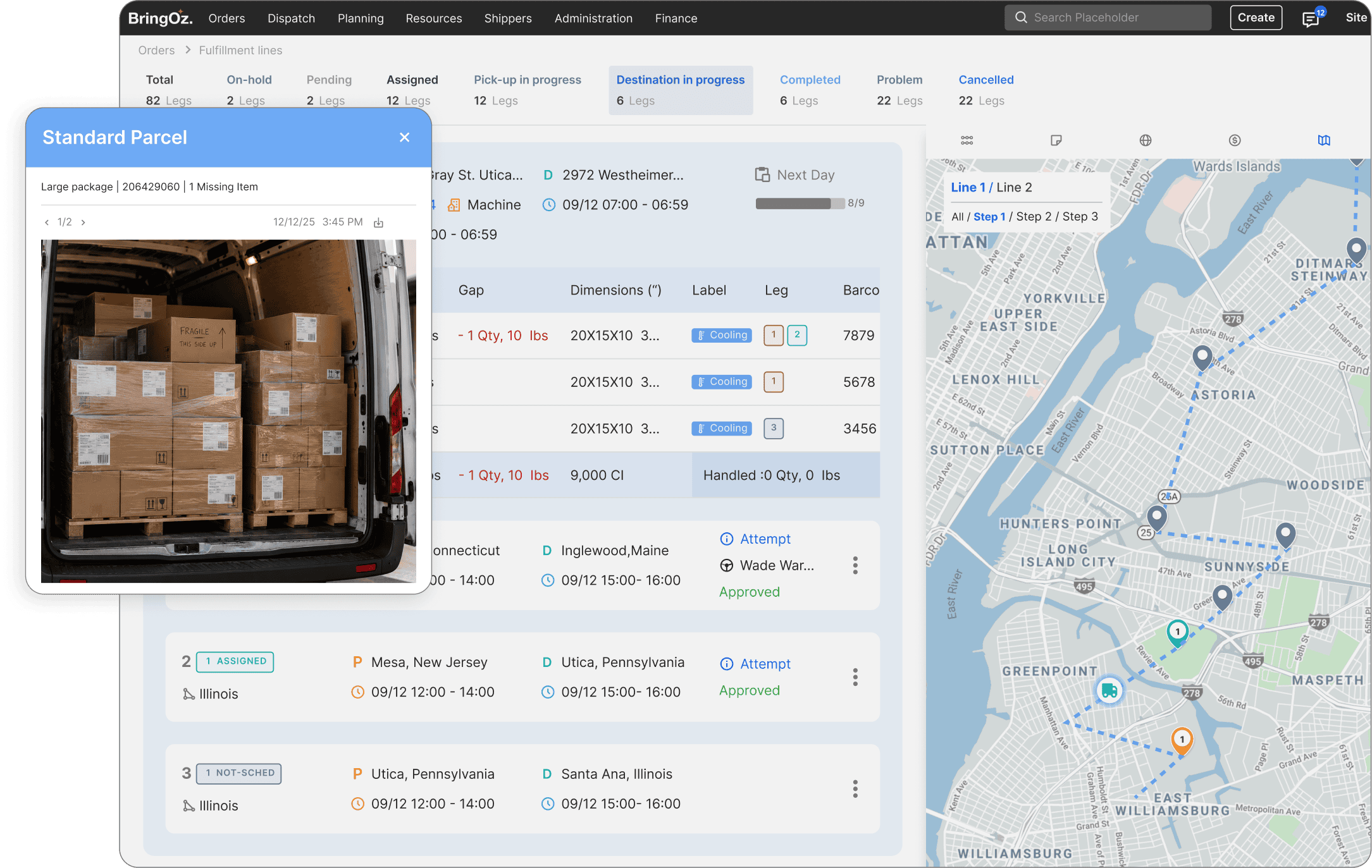Image resolution: width=1372 pixels, height=868 pixels.
Task: Show Step 3 on the map
Action: pos(1080,217)
